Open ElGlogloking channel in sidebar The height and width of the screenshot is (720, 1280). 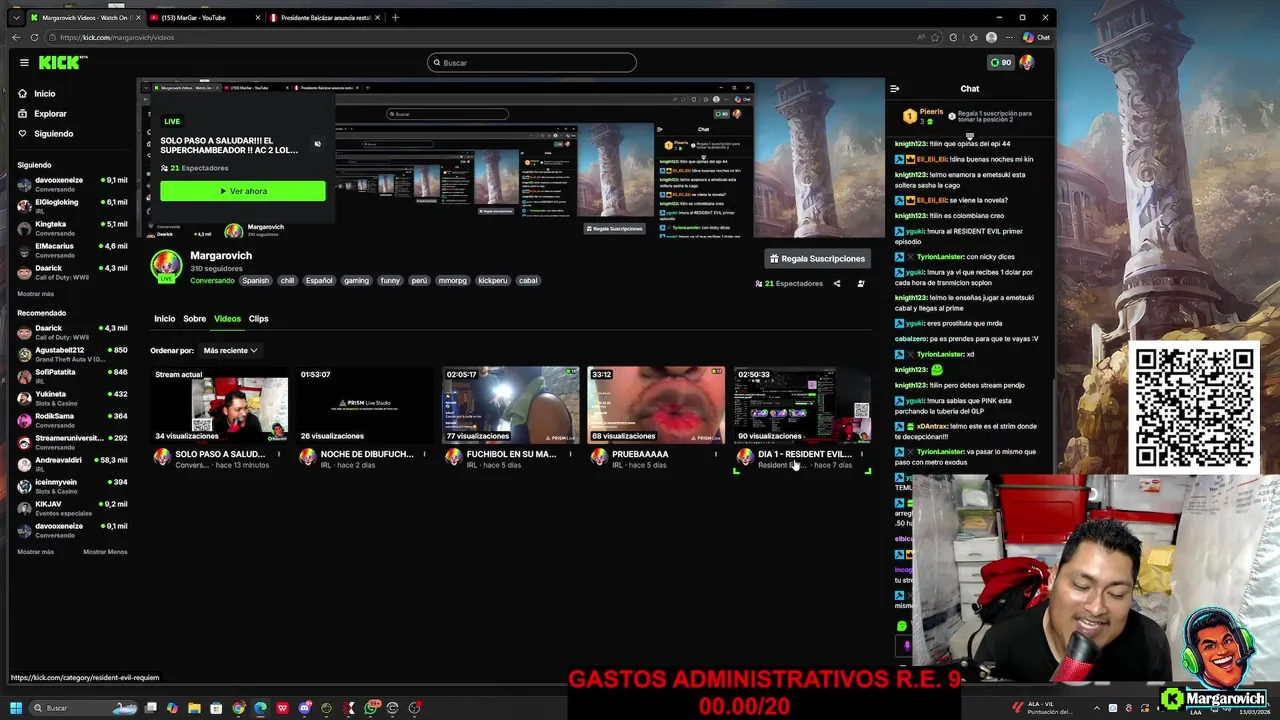(72, 206)
